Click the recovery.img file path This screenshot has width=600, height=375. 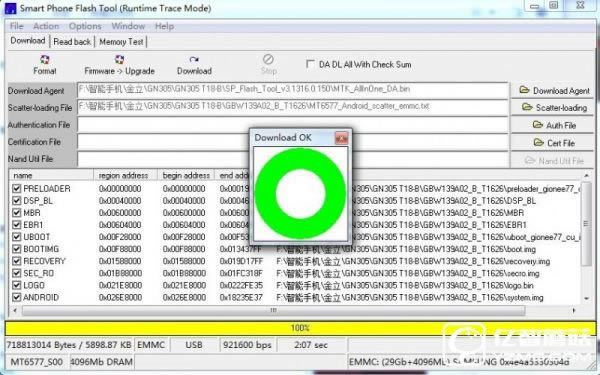point(413,261)
